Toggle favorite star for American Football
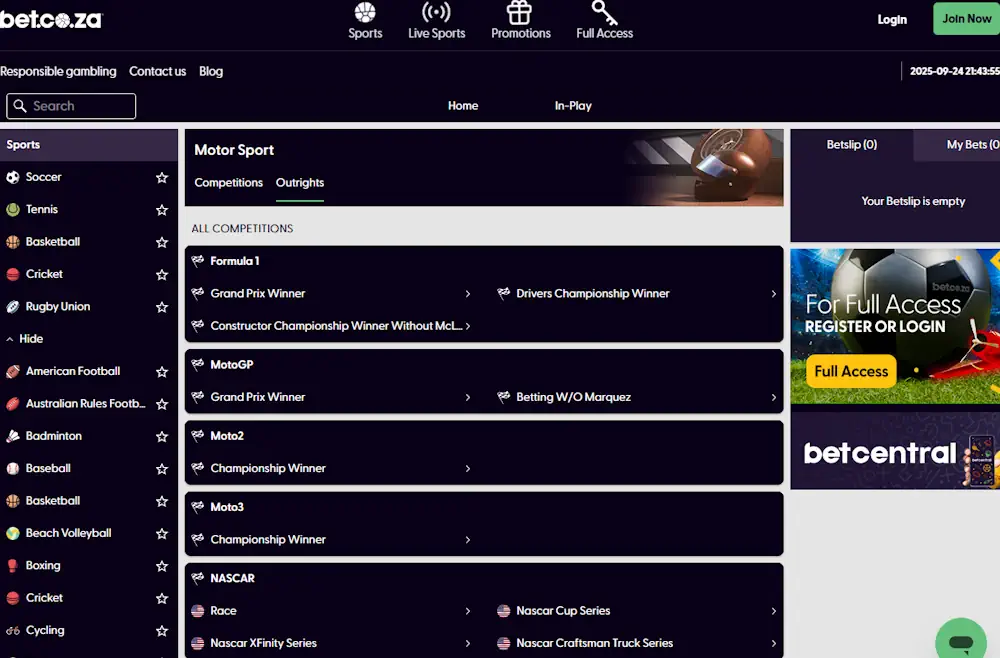Image resolution: width=1000 pixels, height=658 pixels. coord(162,372)
